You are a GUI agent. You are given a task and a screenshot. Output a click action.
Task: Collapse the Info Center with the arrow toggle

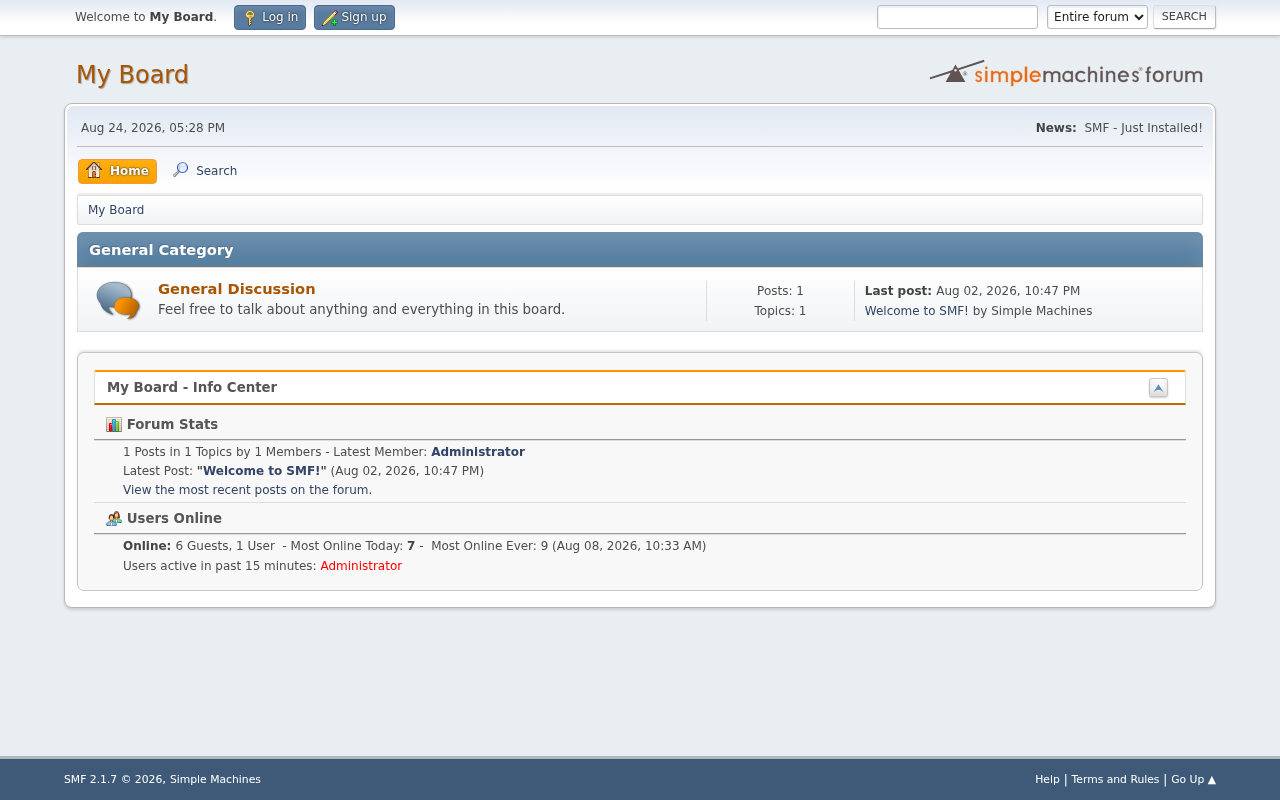1158,388
